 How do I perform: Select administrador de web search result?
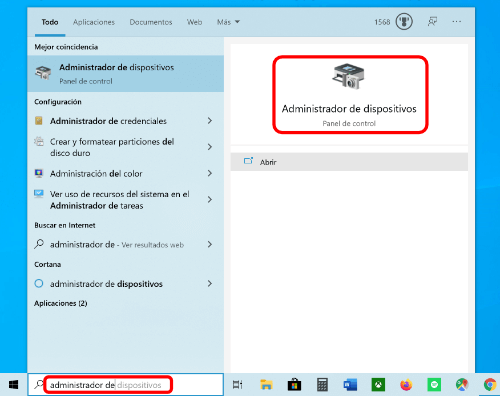(x=126, y=244)
